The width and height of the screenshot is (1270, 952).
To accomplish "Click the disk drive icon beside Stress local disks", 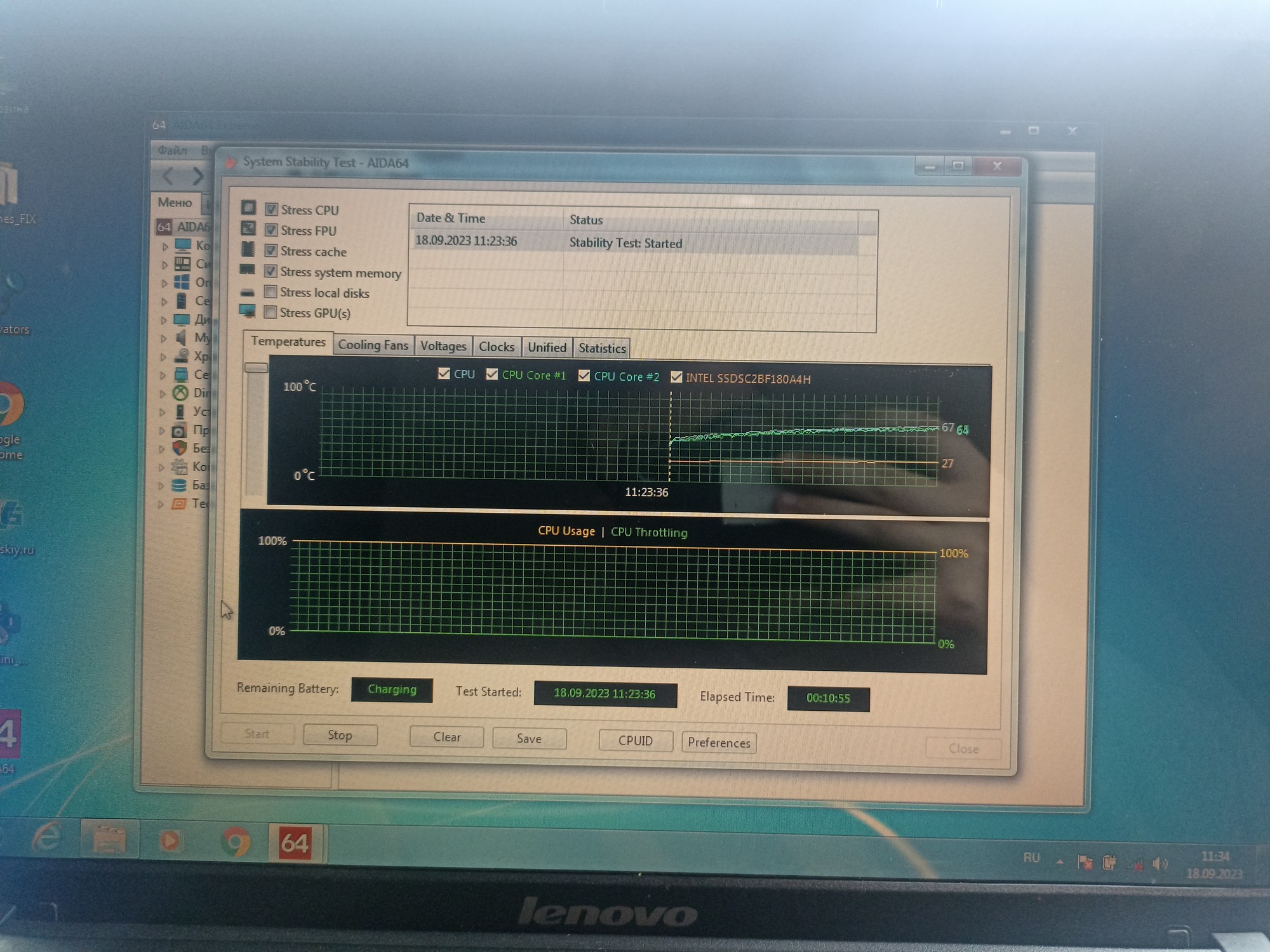I will click(x=248, y=292).
